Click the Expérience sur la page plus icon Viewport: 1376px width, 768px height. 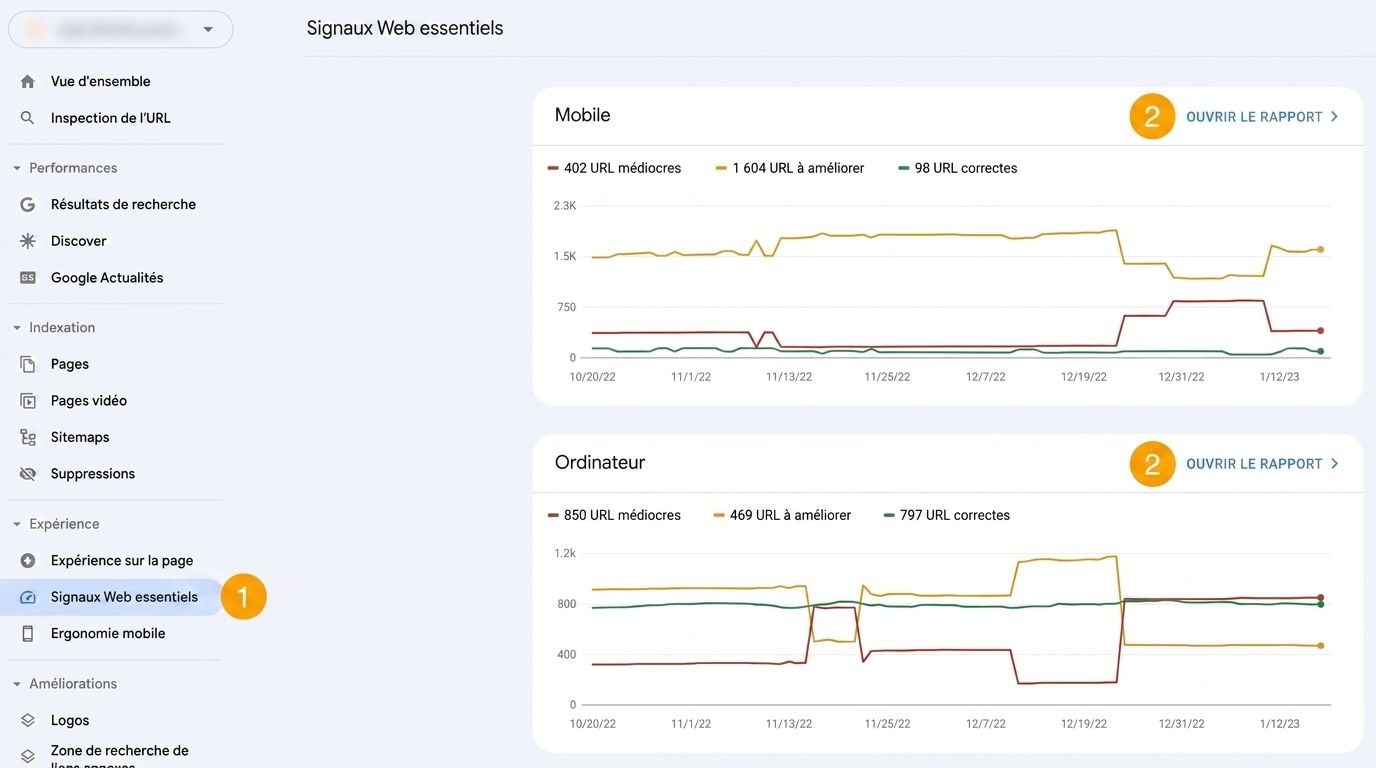click(28, 561)
